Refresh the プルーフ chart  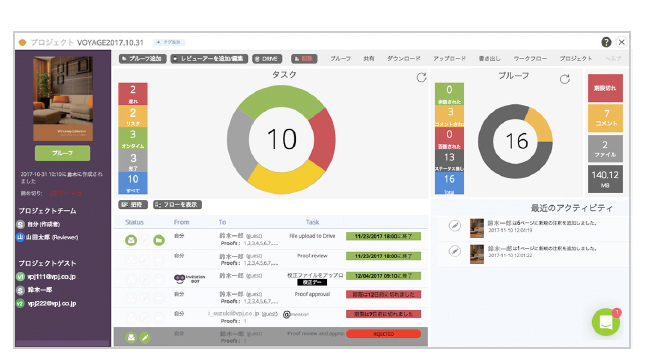point(564,79)
